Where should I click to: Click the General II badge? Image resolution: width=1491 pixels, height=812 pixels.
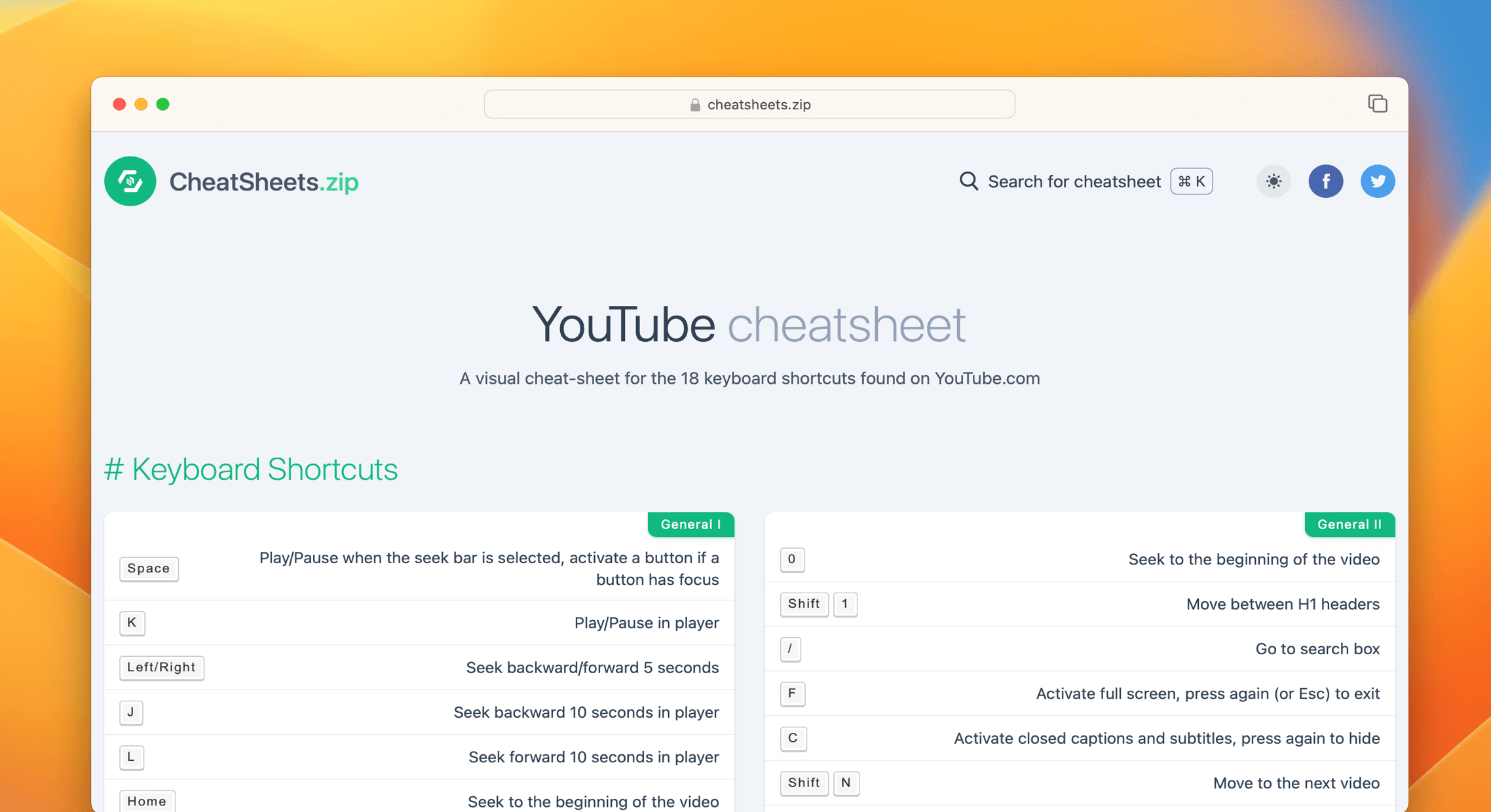tap(1349, 524)
